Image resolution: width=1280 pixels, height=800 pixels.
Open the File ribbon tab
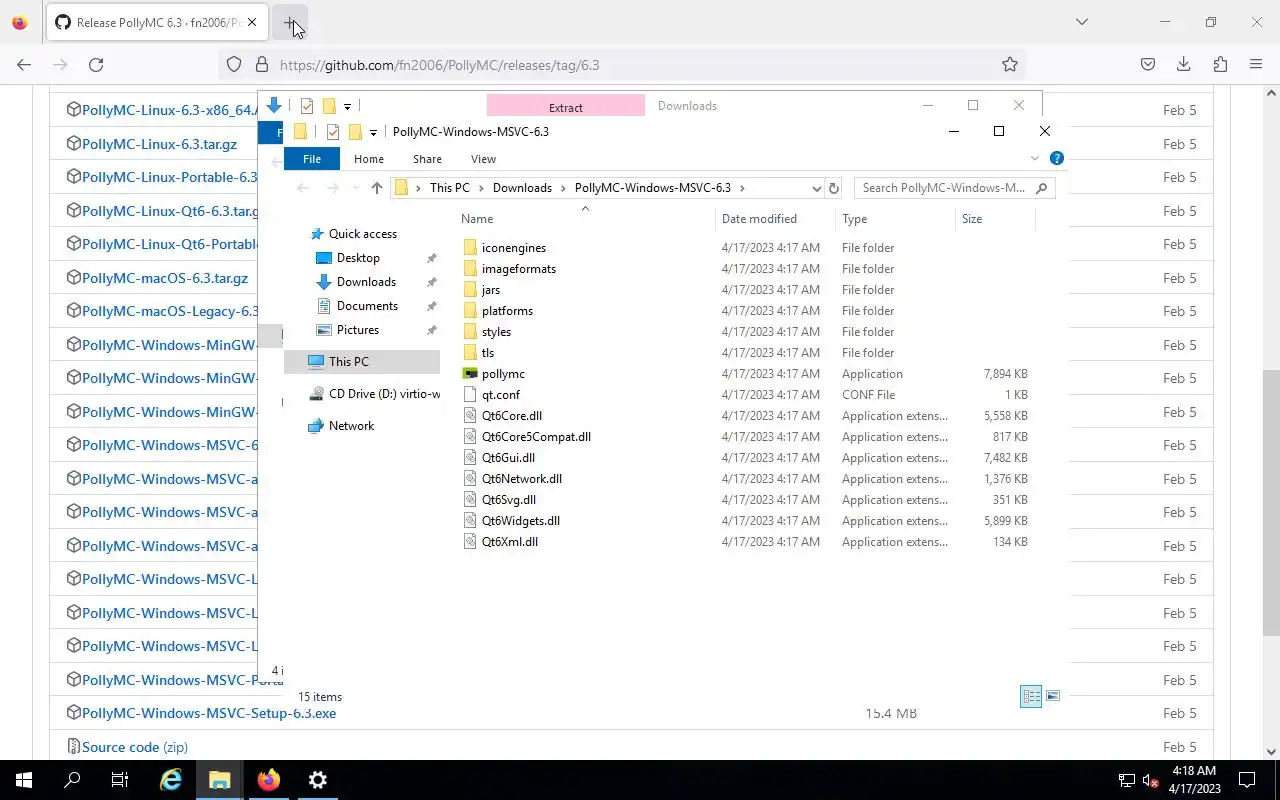pos(312,159)
